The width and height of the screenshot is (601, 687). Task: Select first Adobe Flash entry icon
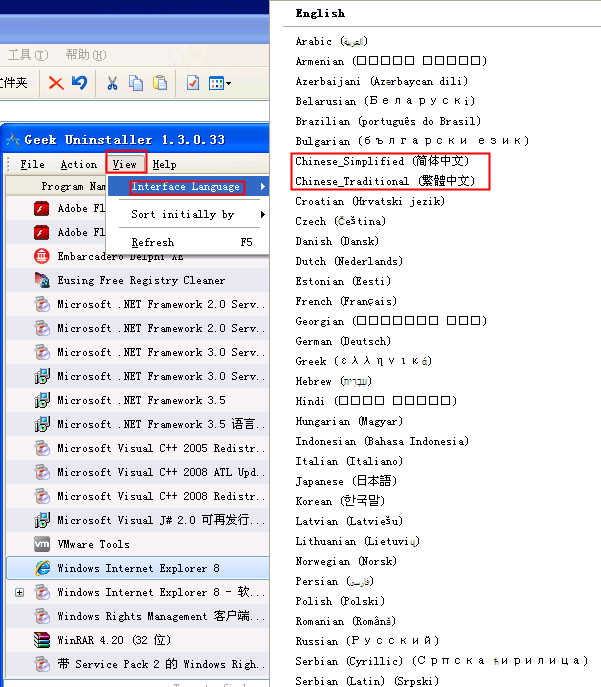[x=42, y=208]
